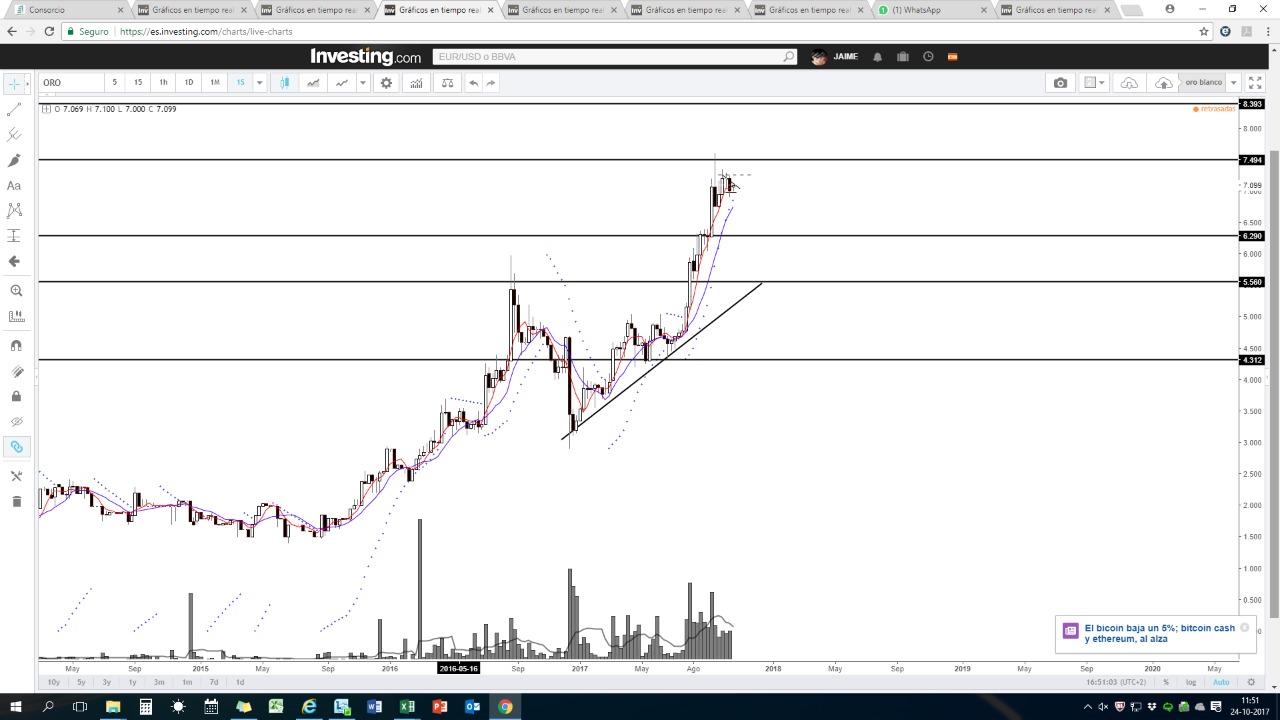The height and width of the screenshot is (720, 1280).
Task: Open the drawing tools properties icon
Action: (x=15, y=476)
